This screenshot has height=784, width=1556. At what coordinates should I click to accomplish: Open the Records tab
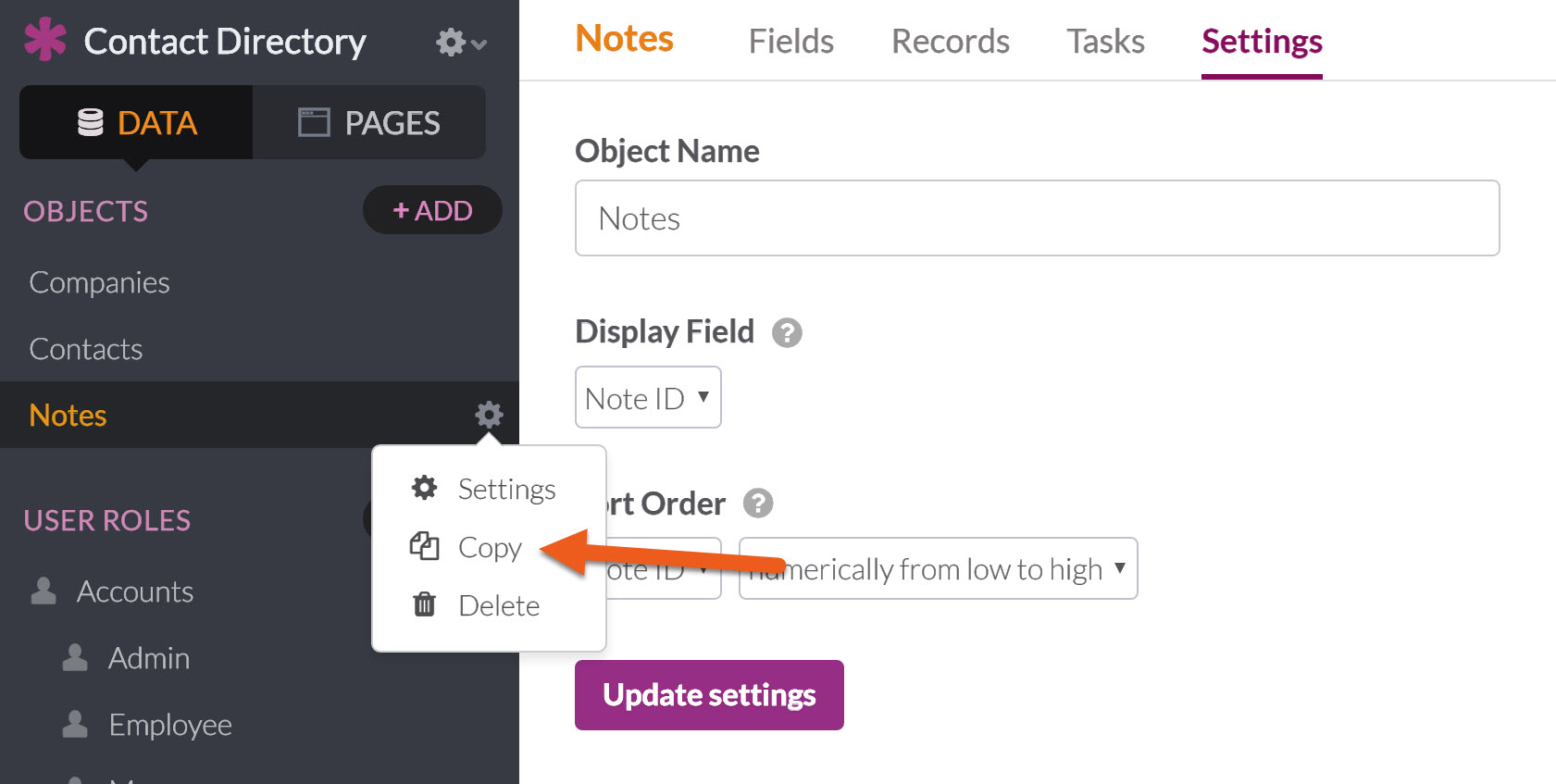[x=950, y=41]
